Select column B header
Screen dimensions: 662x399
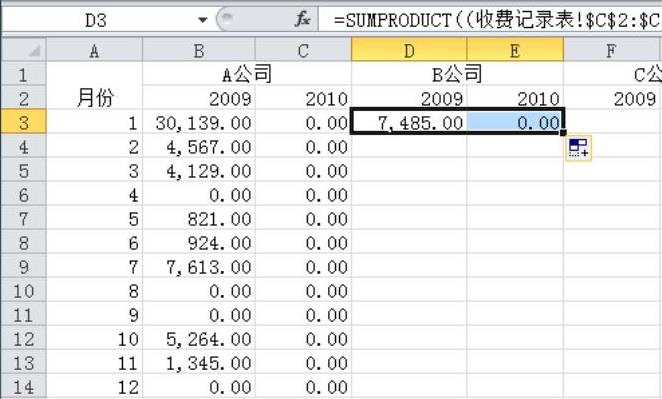coord(199,51)
